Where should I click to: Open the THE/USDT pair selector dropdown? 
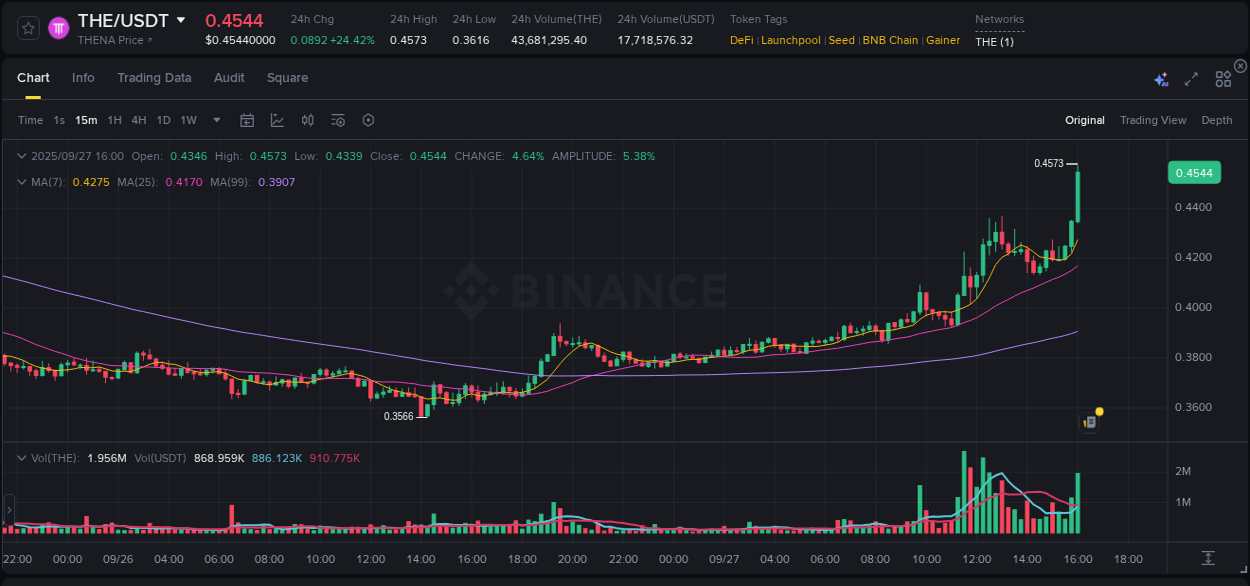(181, 20)
